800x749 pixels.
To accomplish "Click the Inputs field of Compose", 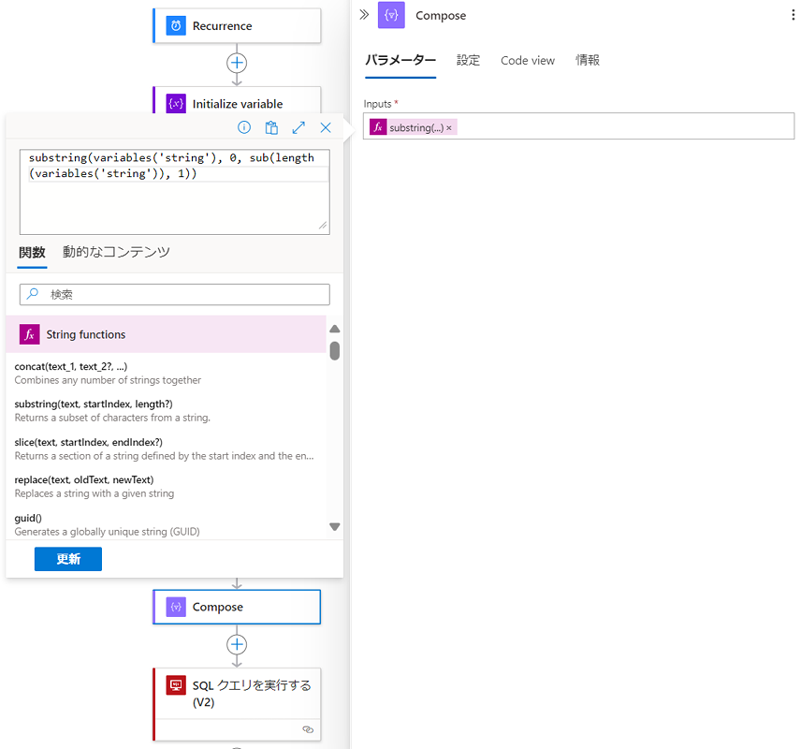I will (579, 126).
